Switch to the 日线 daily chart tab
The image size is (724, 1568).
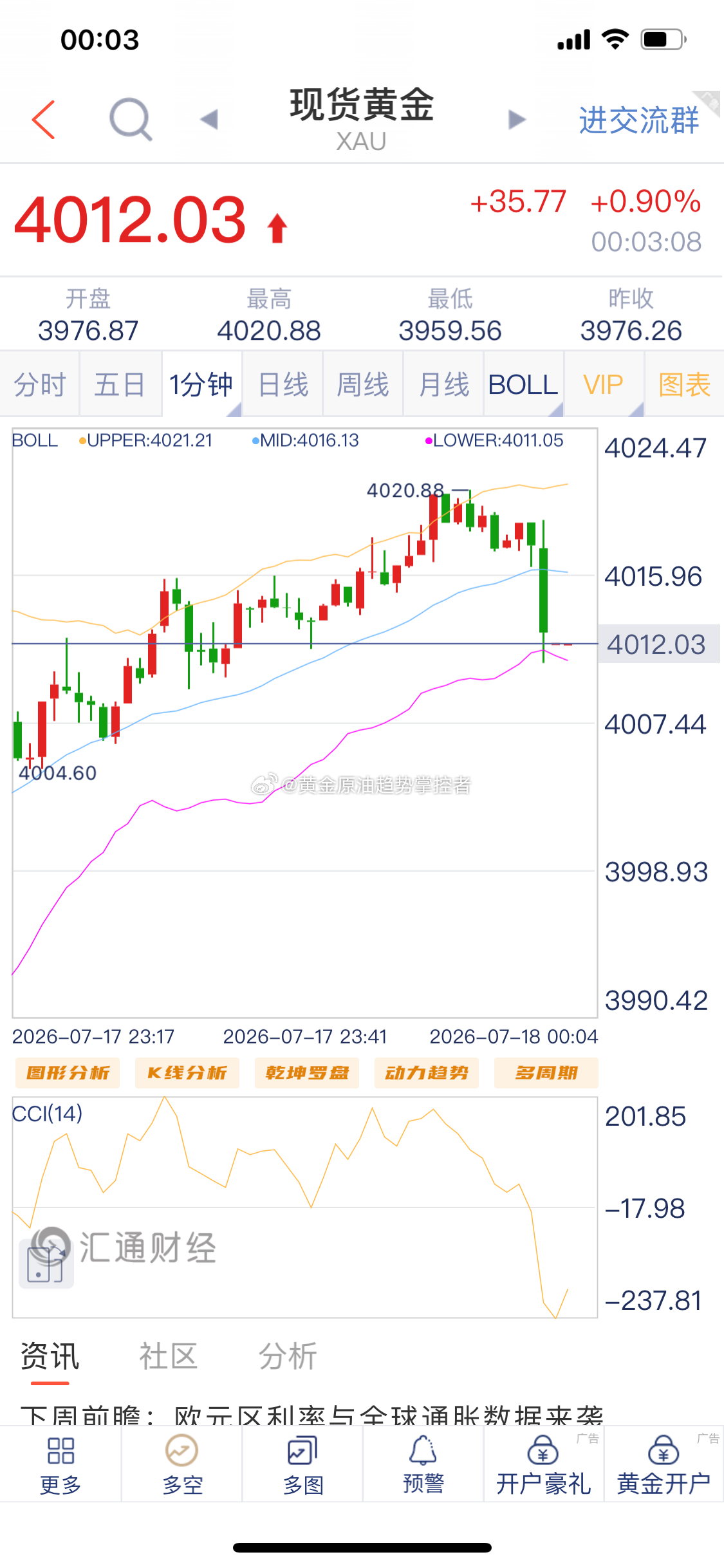pyautogui.click(x=283, y=384)
